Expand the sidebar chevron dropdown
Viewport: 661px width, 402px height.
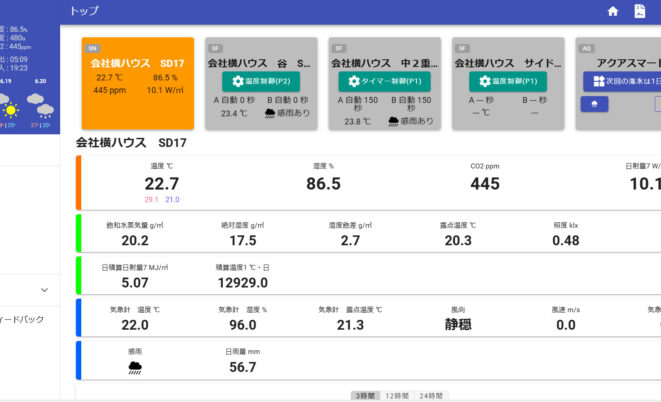point(44,290)
